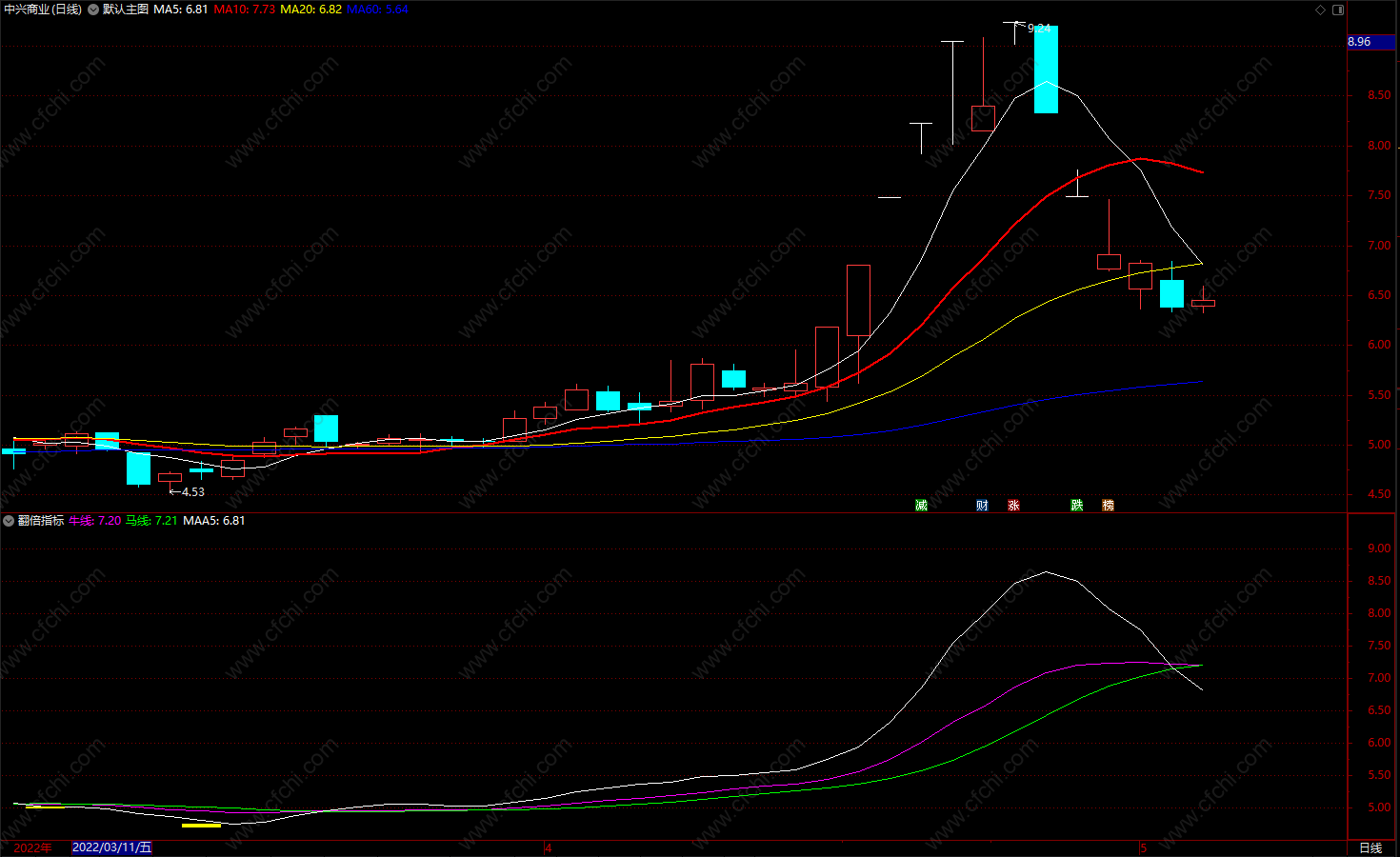The image size is (1400, 857).
Task: Click the yellow bar marker in the lower indicator panel
Action: click(201, 826)
